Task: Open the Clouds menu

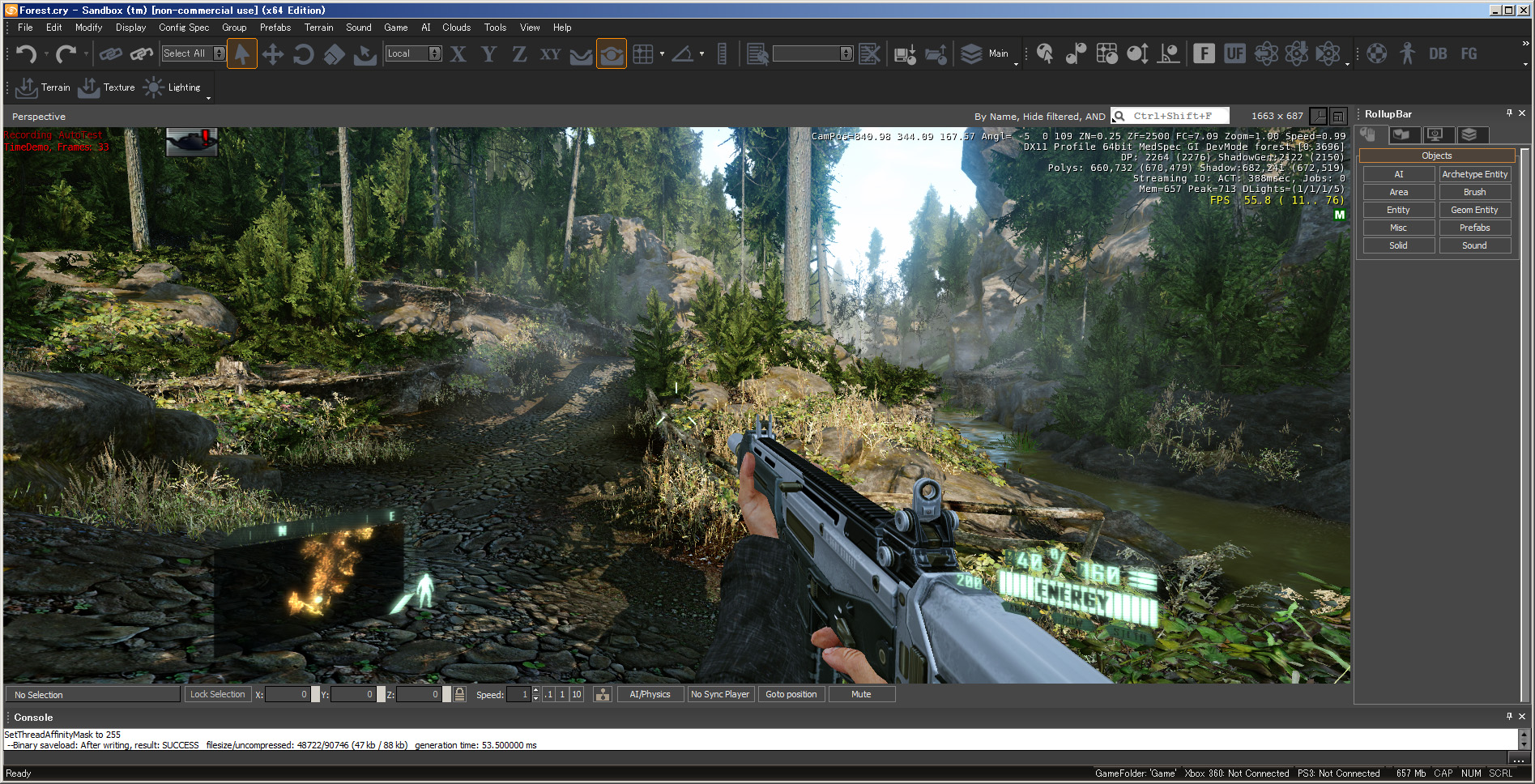Action: pyautogui.click(x=457, y=28)
